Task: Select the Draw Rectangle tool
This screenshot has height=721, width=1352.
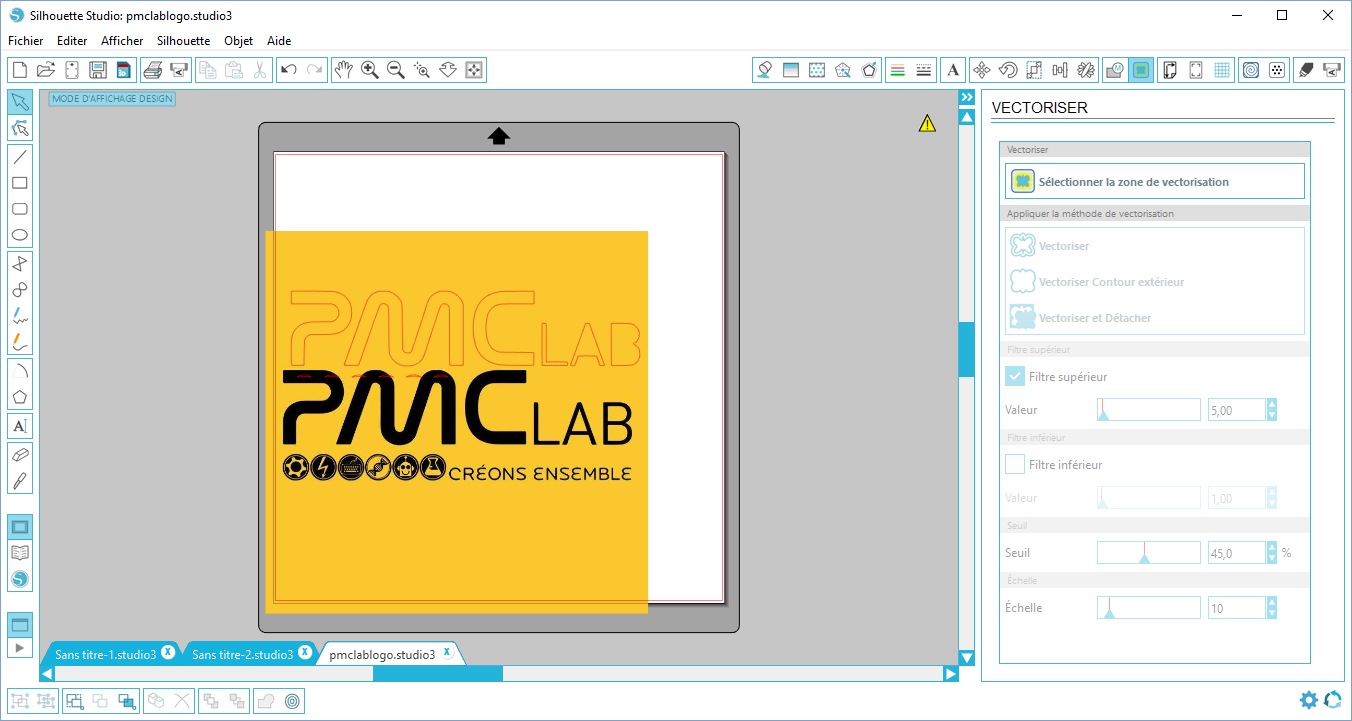Action: pyautogui.click(x=19, y=183)
